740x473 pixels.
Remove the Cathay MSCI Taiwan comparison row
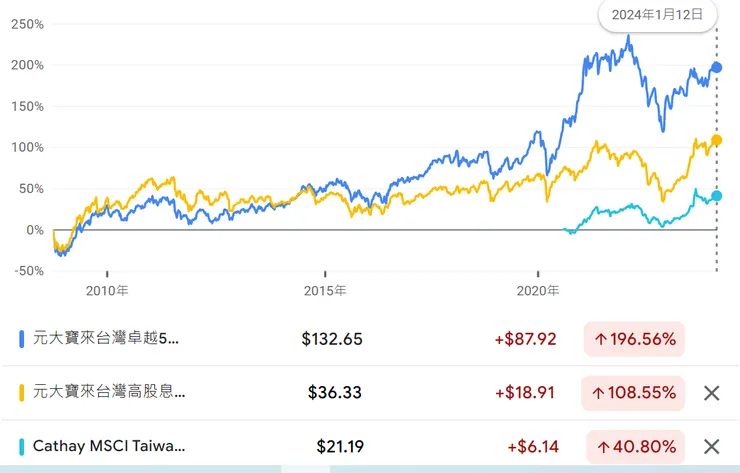point(712,447)
